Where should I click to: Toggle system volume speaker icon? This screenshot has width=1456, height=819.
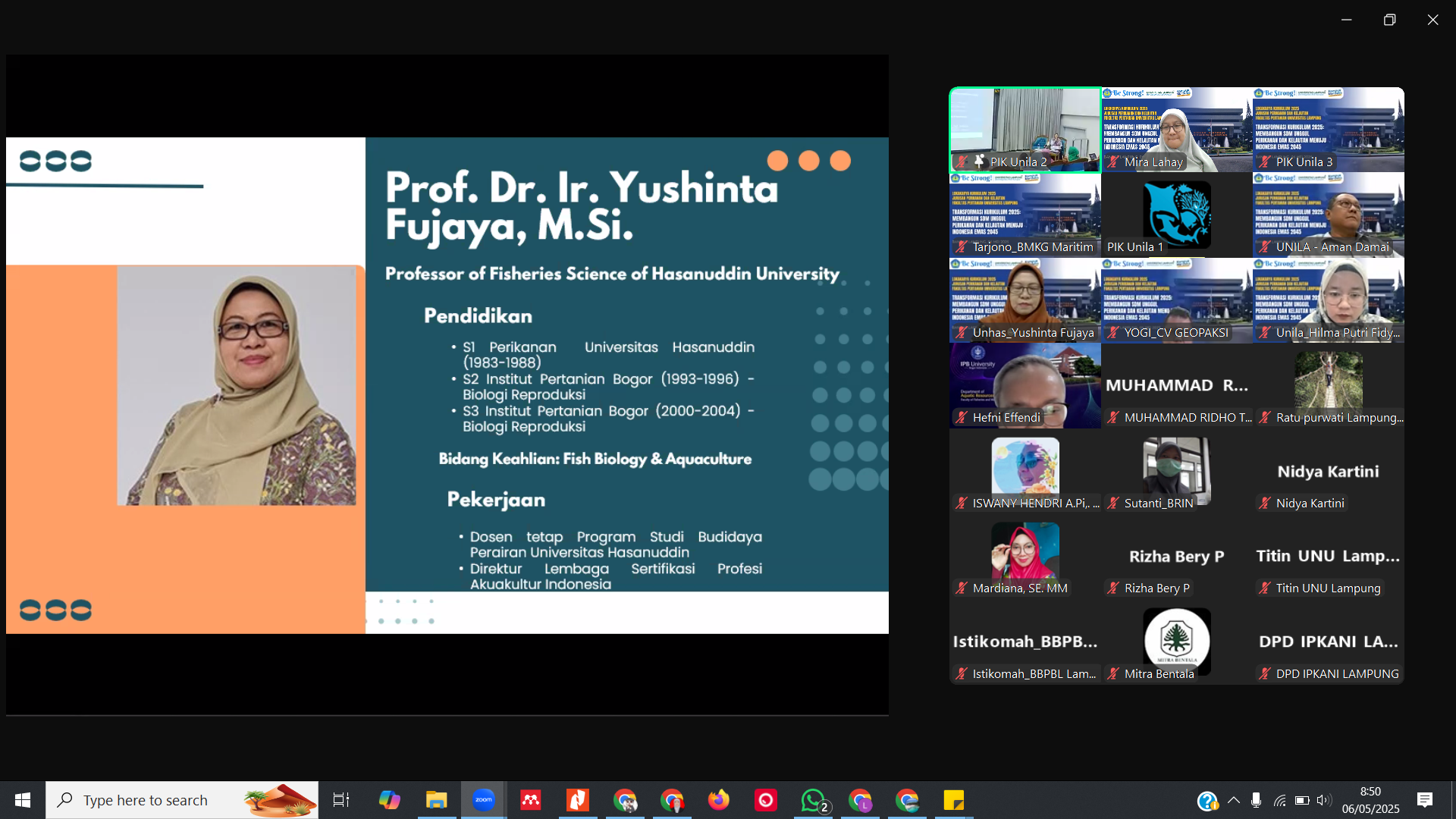1324,800
